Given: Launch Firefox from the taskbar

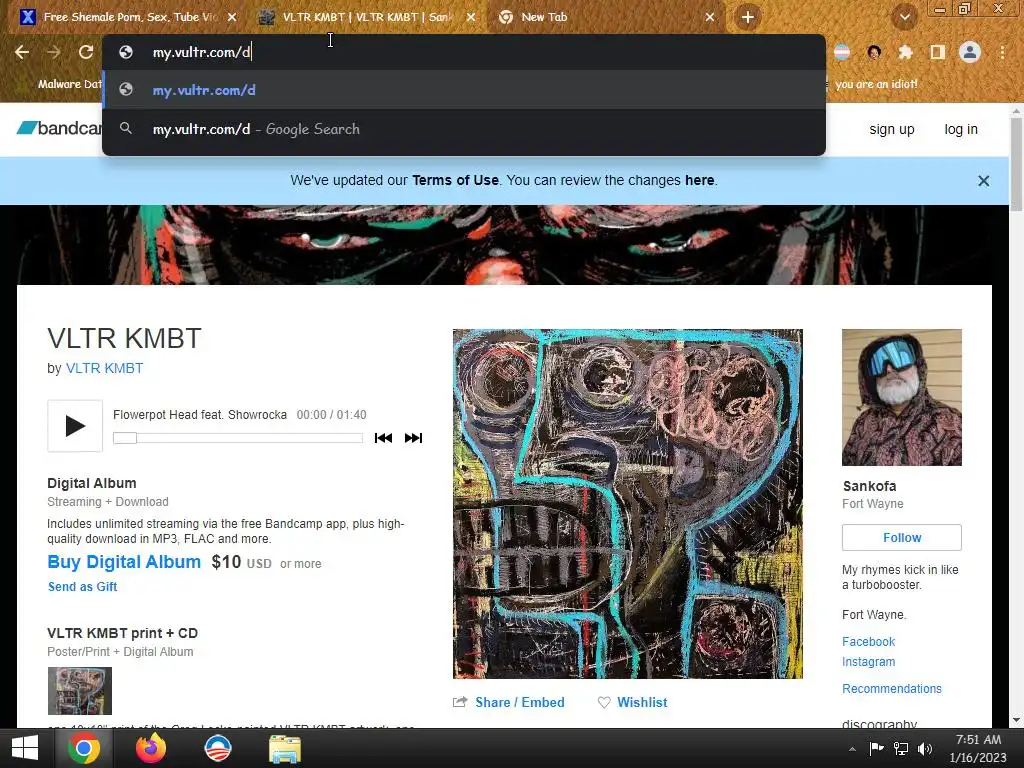Looking at the screenshot, I should [x=151, y=748].
